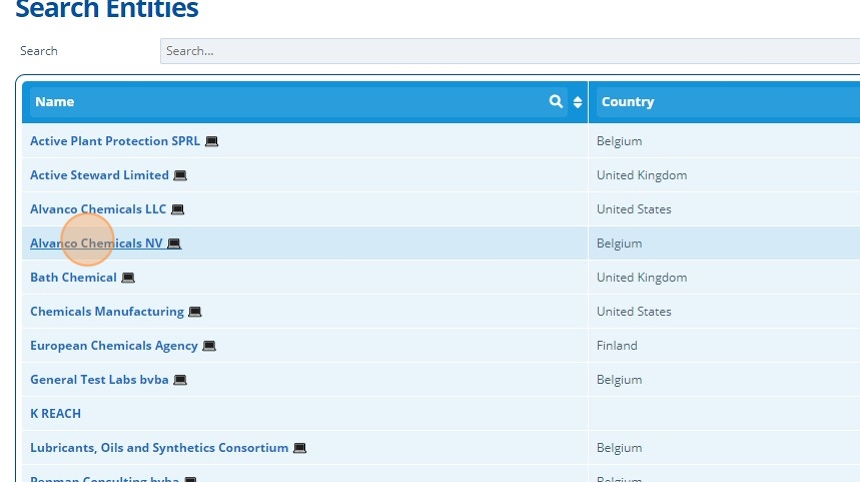
Task: Open the K REACH entity
Action: tap(55, 413)
